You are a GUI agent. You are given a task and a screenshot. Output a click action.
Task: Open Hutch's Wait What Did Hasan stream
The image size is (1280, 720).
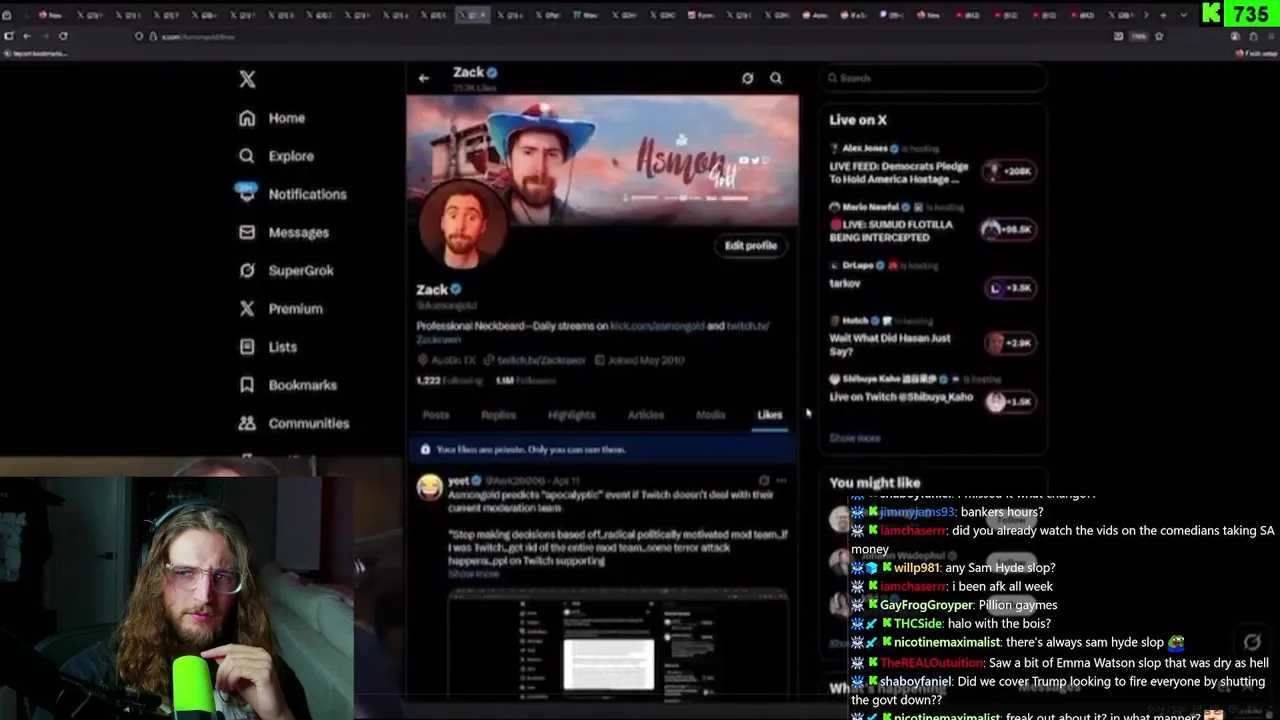[889, 345]
